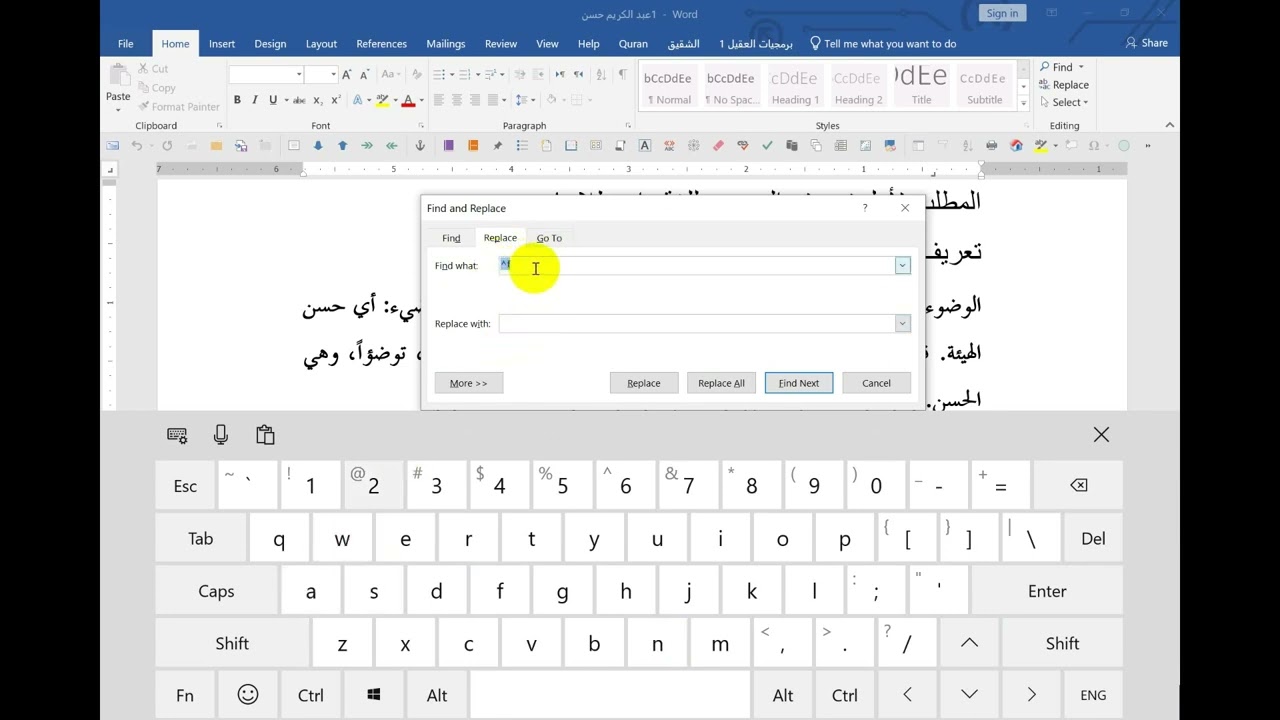Screen dimensions: 1280x720
Task: Open keyboard layout settings icon
Action: tap(177, 434)
